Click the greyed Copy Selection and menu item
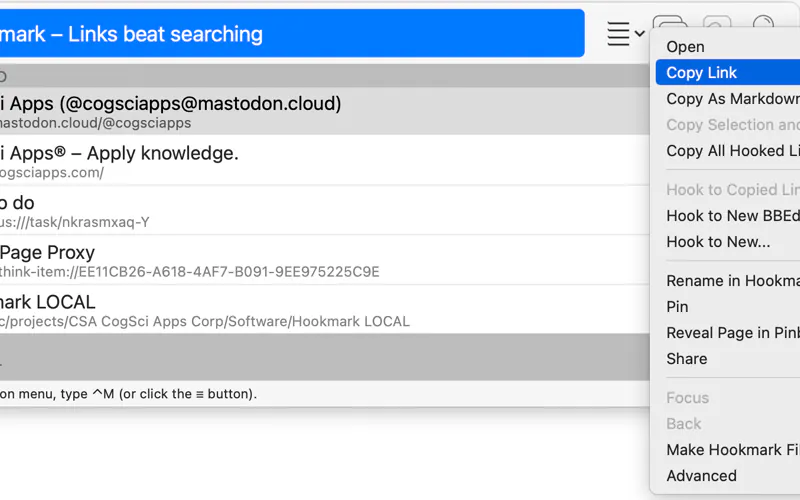This screenshot has height=500, width=800. (x=728, y=124)
